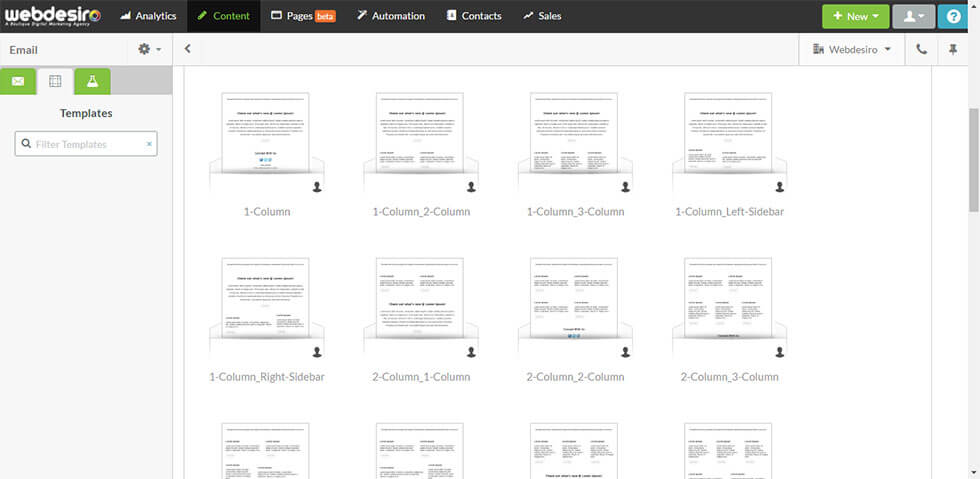This screenshot has height=479, width=980.
Task: Open the Pages beta menu
Action: (x=303, y=16)
